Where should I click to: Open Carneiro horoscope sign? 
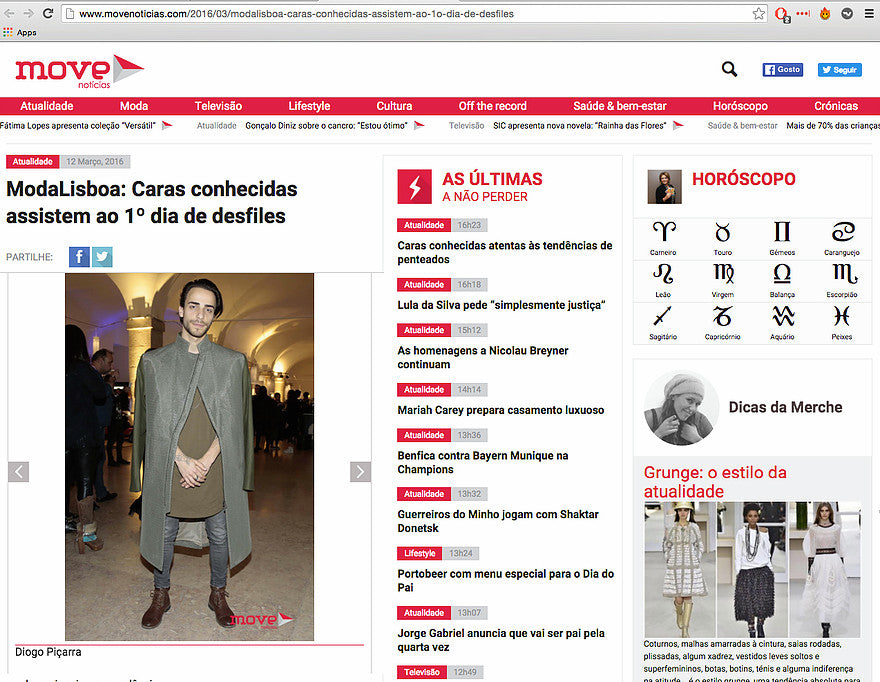point(663,238)
